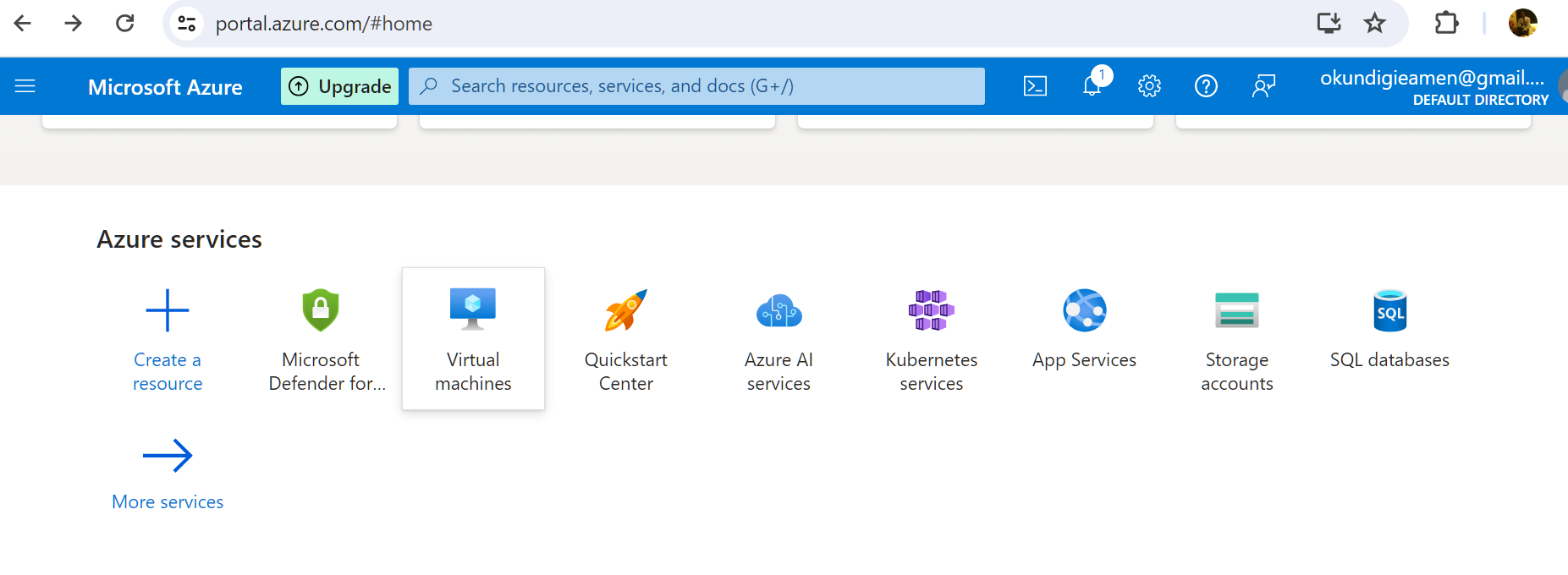Go to More services

[168, 474]
